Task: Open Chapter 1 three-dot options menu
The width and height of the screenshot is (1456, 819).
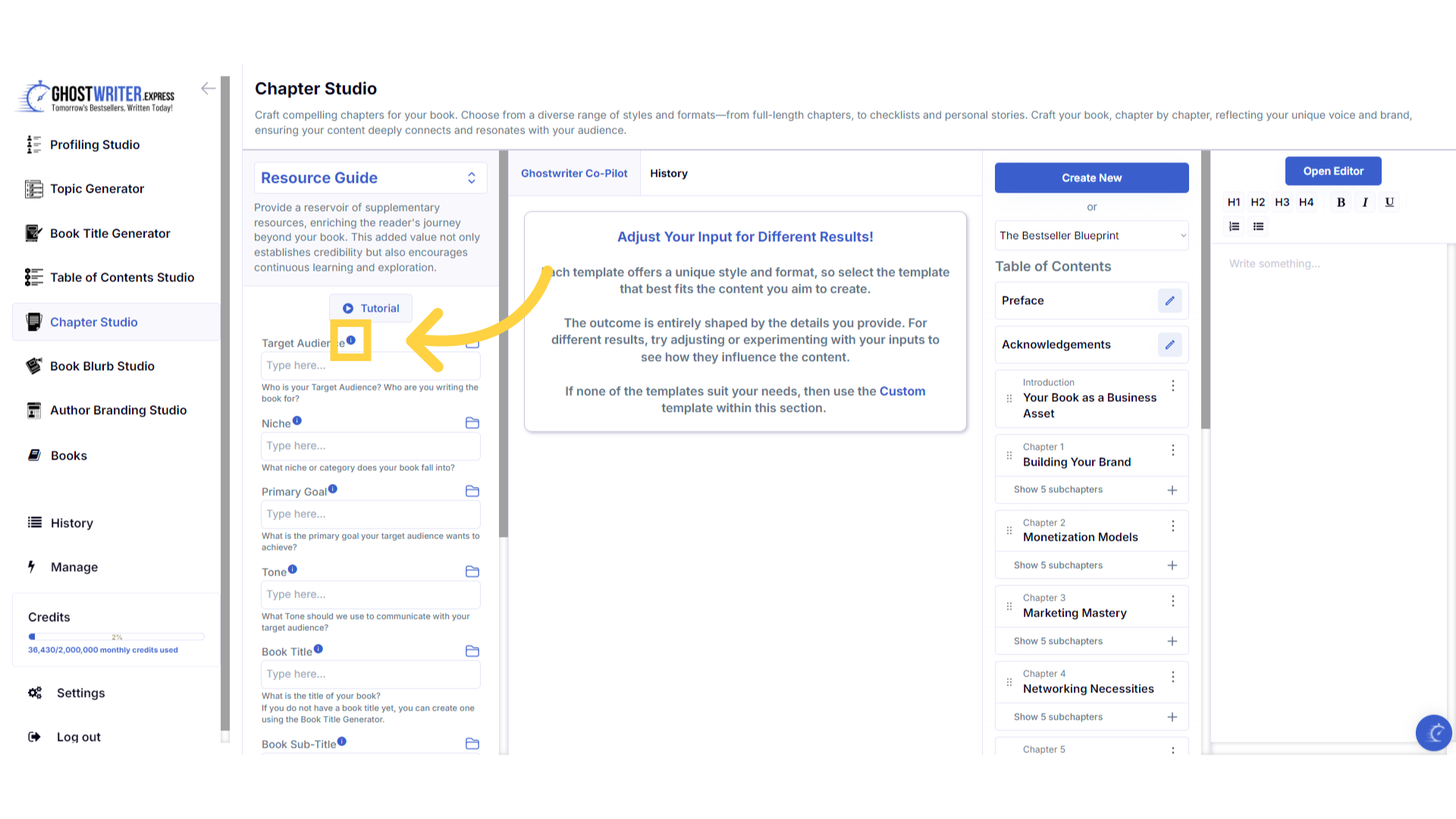Action: coord(1173,450)
